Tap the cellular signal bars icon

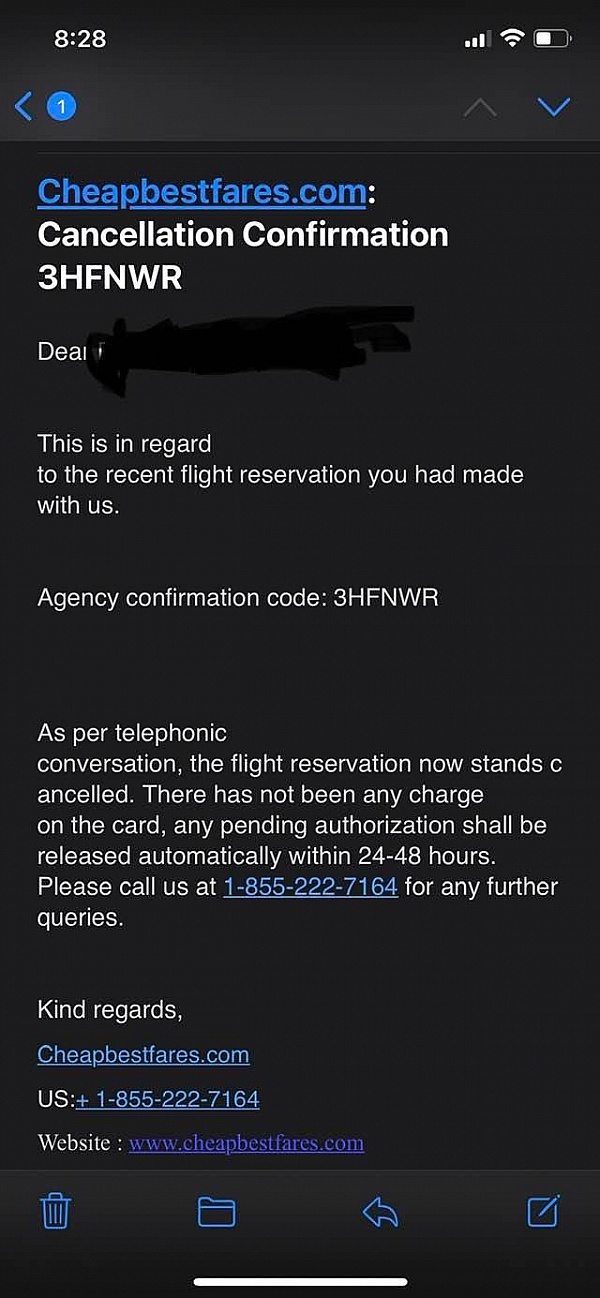click(x=475, y=40)
